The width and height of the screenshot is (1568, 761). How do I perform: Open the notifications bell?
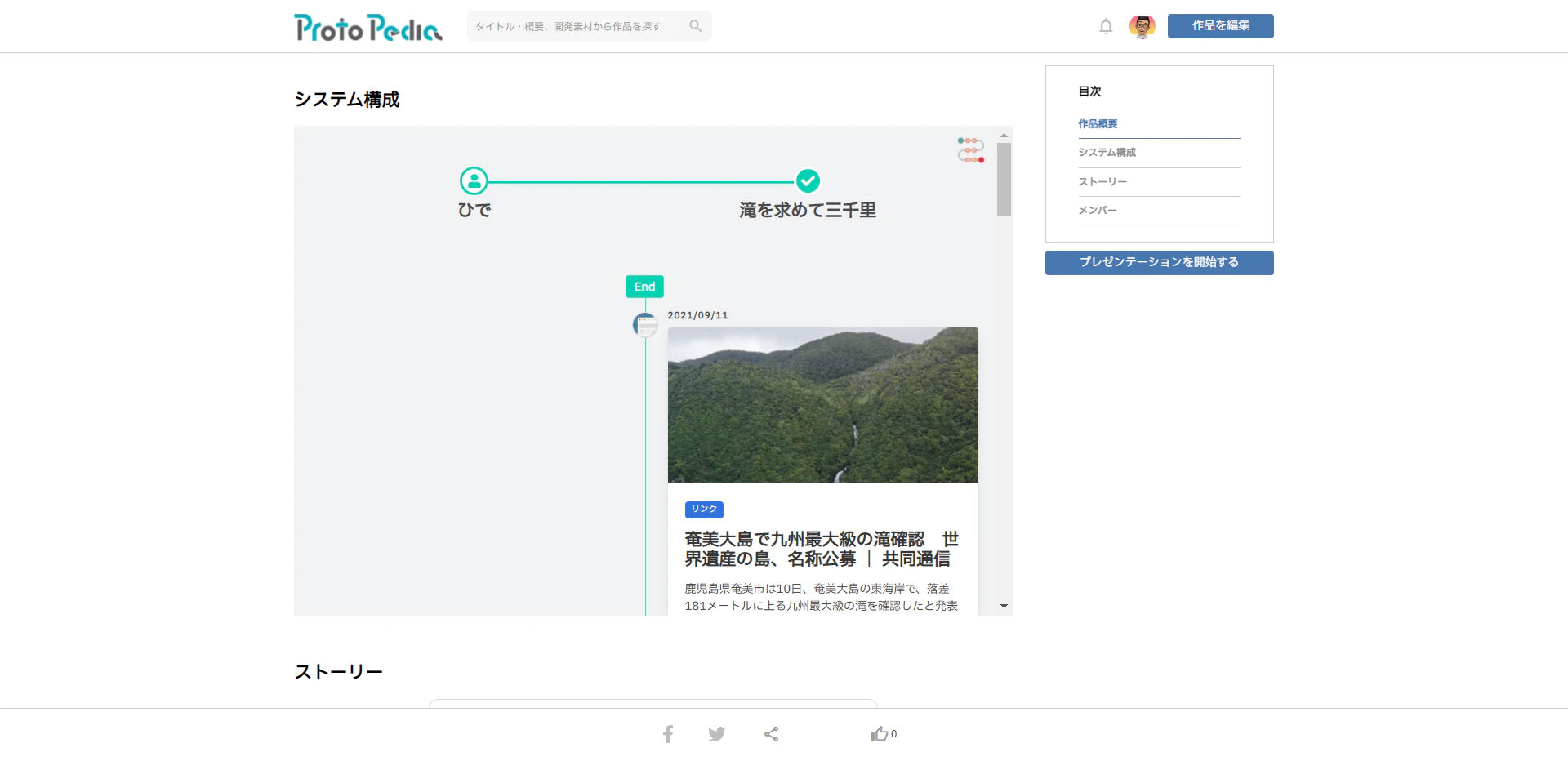(x=1106, y=26)
